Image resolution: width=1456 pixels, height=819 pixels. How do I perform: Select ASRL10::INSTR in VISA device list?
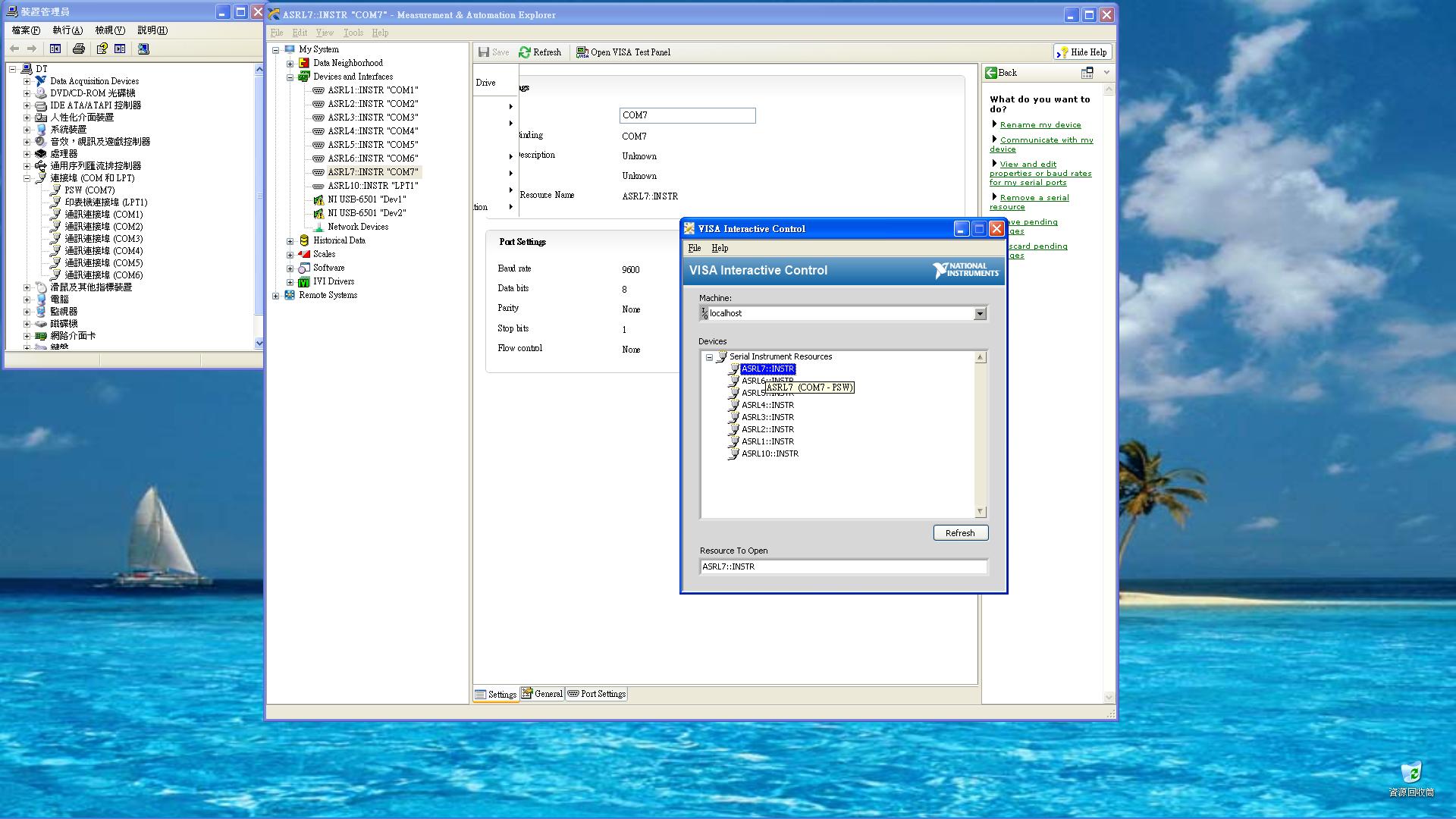point(770,453)
